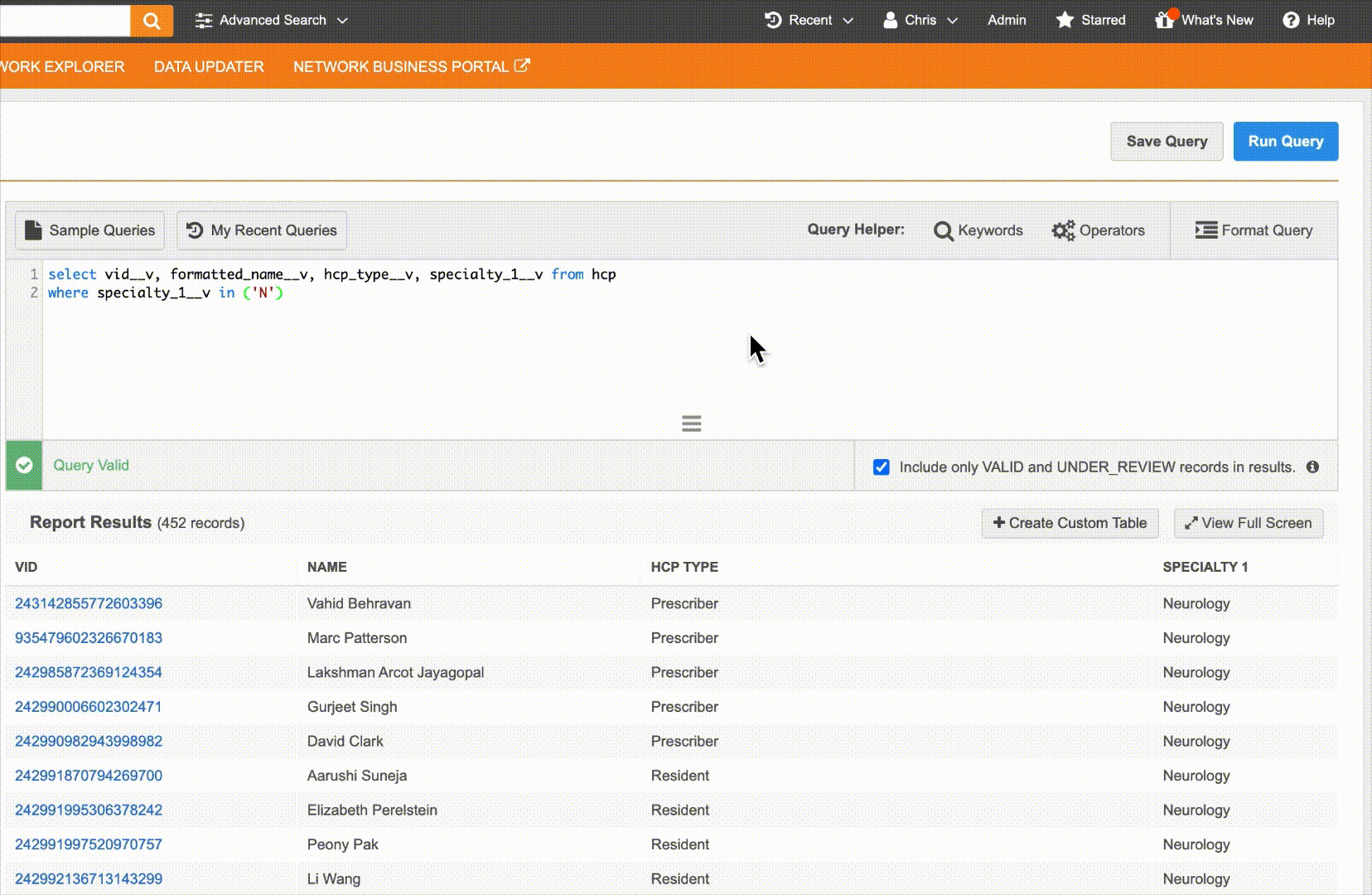Click View Full Screen for results
The height and width of the screenshot is (895, 1372).
[x=1248, y=523]
